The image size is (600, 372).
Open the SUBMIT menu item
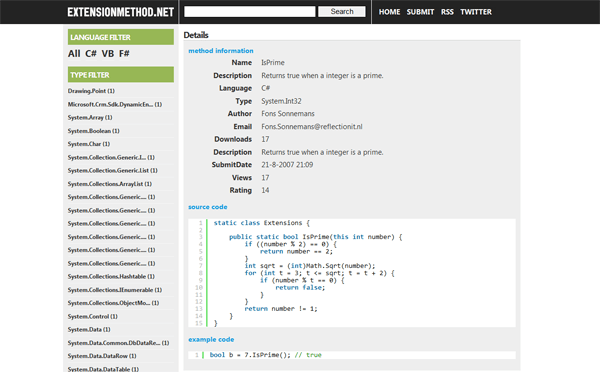[420, 12]
